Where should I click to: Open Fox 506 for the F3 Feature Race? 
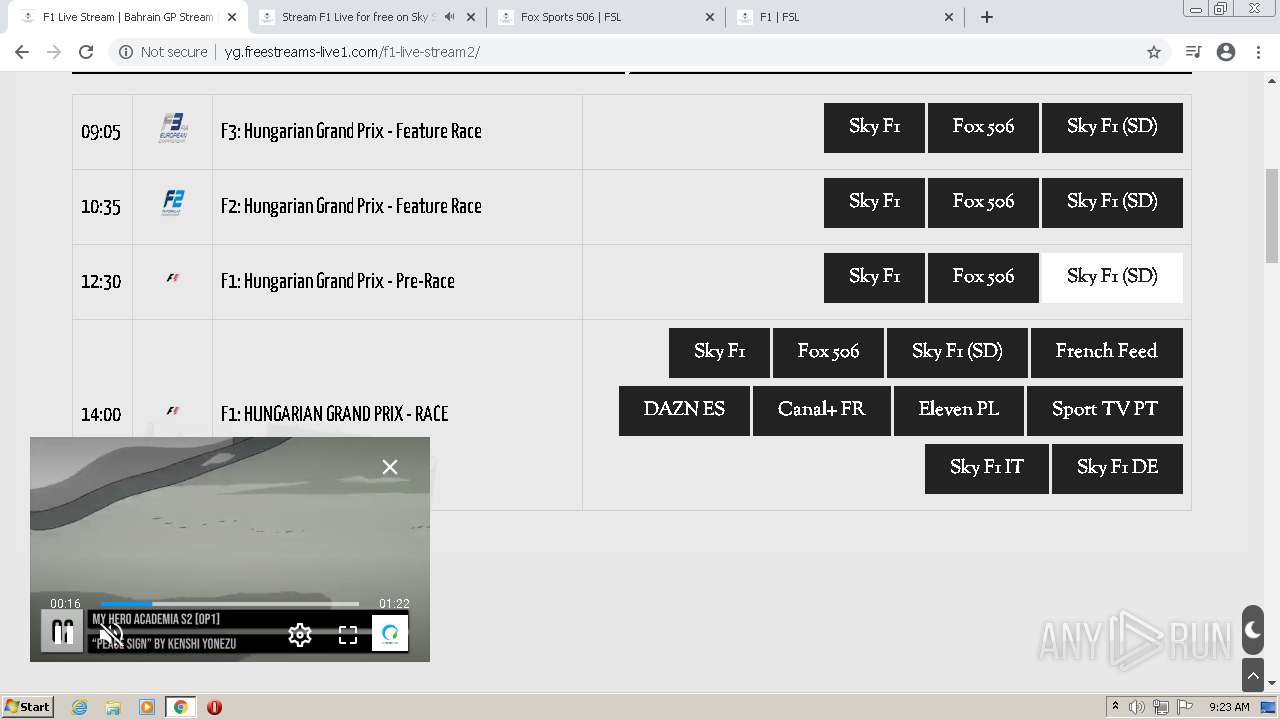[x=983, y=127]
